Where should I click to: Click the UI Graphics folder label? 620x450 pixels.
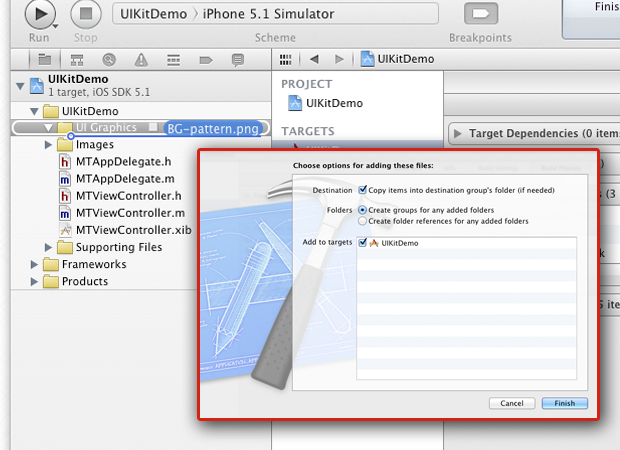[x=106, y=128]
